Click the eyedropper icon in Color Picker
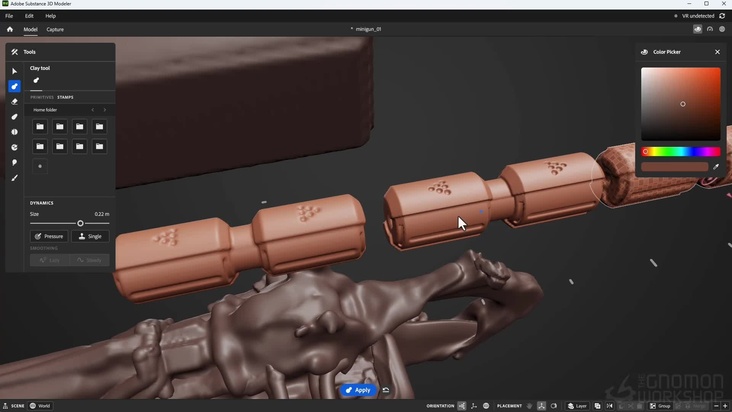732x412 pixels. [x=715, y=167]
